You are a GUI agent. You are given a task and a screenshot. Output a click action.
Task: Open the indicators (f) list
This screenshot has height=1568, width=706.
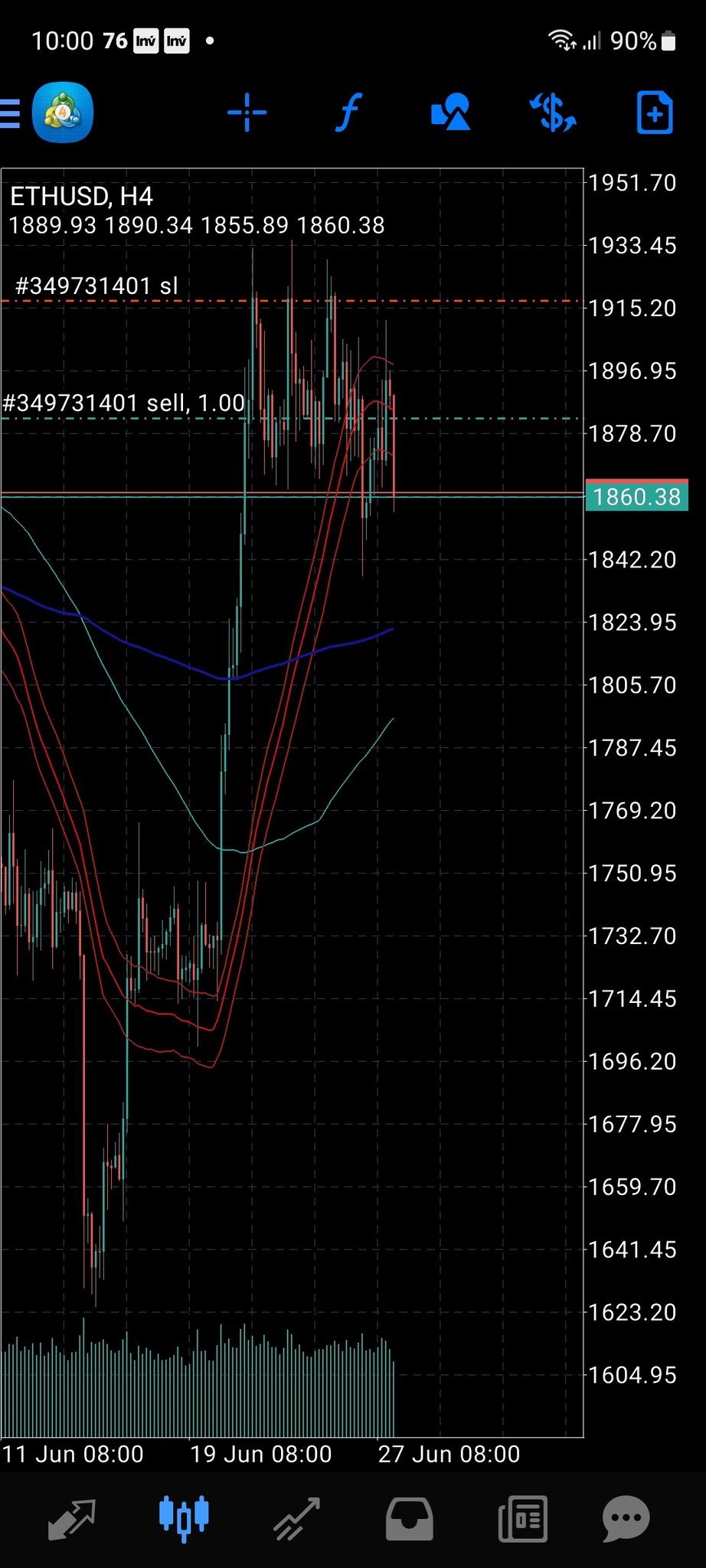(349, 113)
